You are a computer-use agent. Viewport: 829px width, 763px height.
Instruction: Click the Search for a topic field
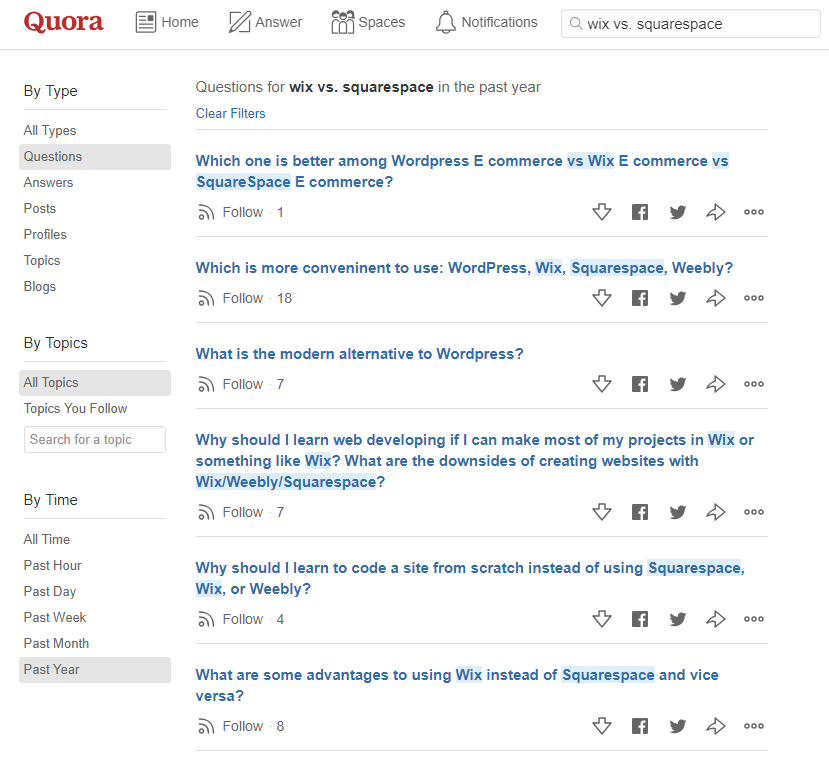tap(95, 439)
